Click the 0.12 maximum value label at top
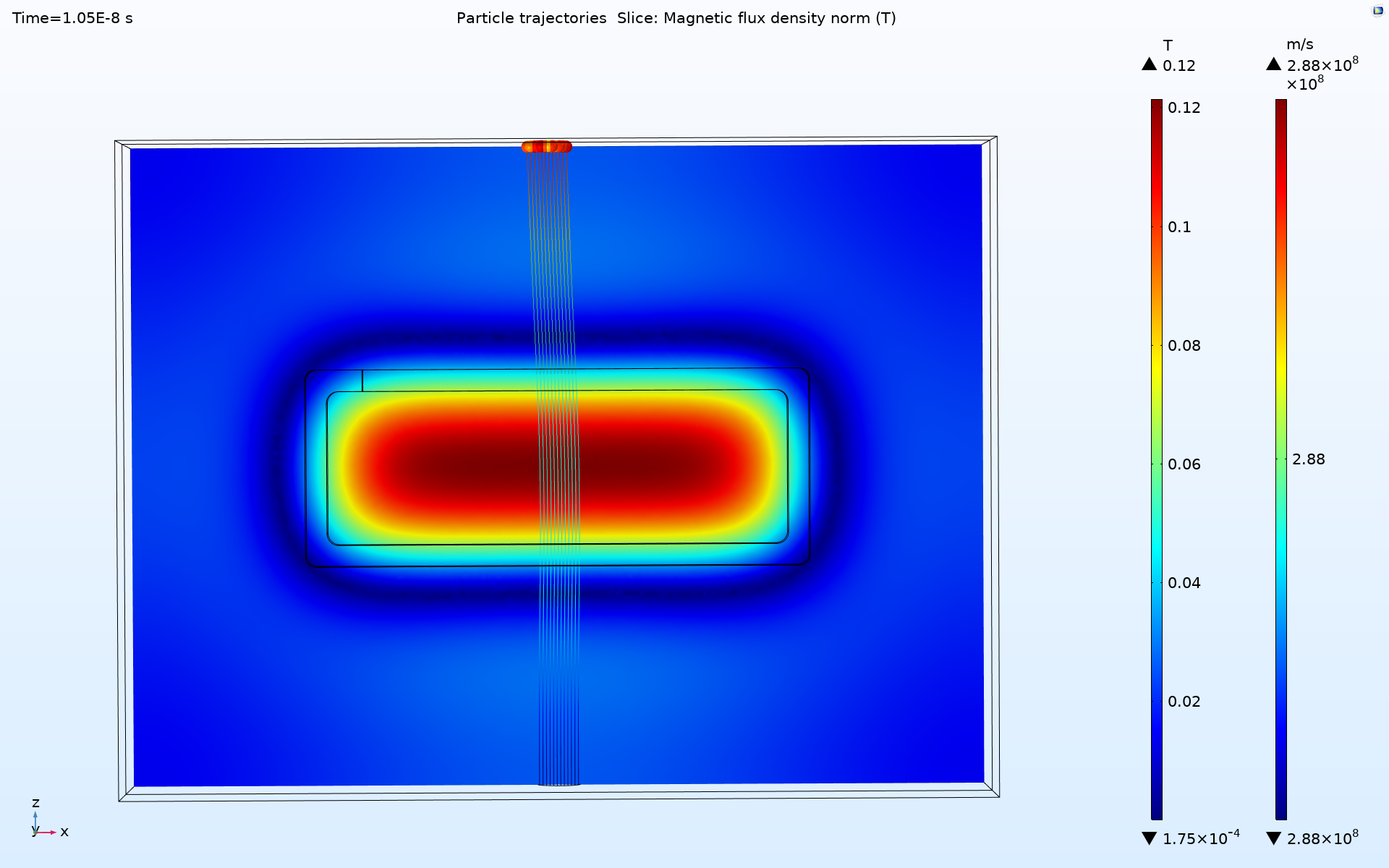 [1178, 66]
